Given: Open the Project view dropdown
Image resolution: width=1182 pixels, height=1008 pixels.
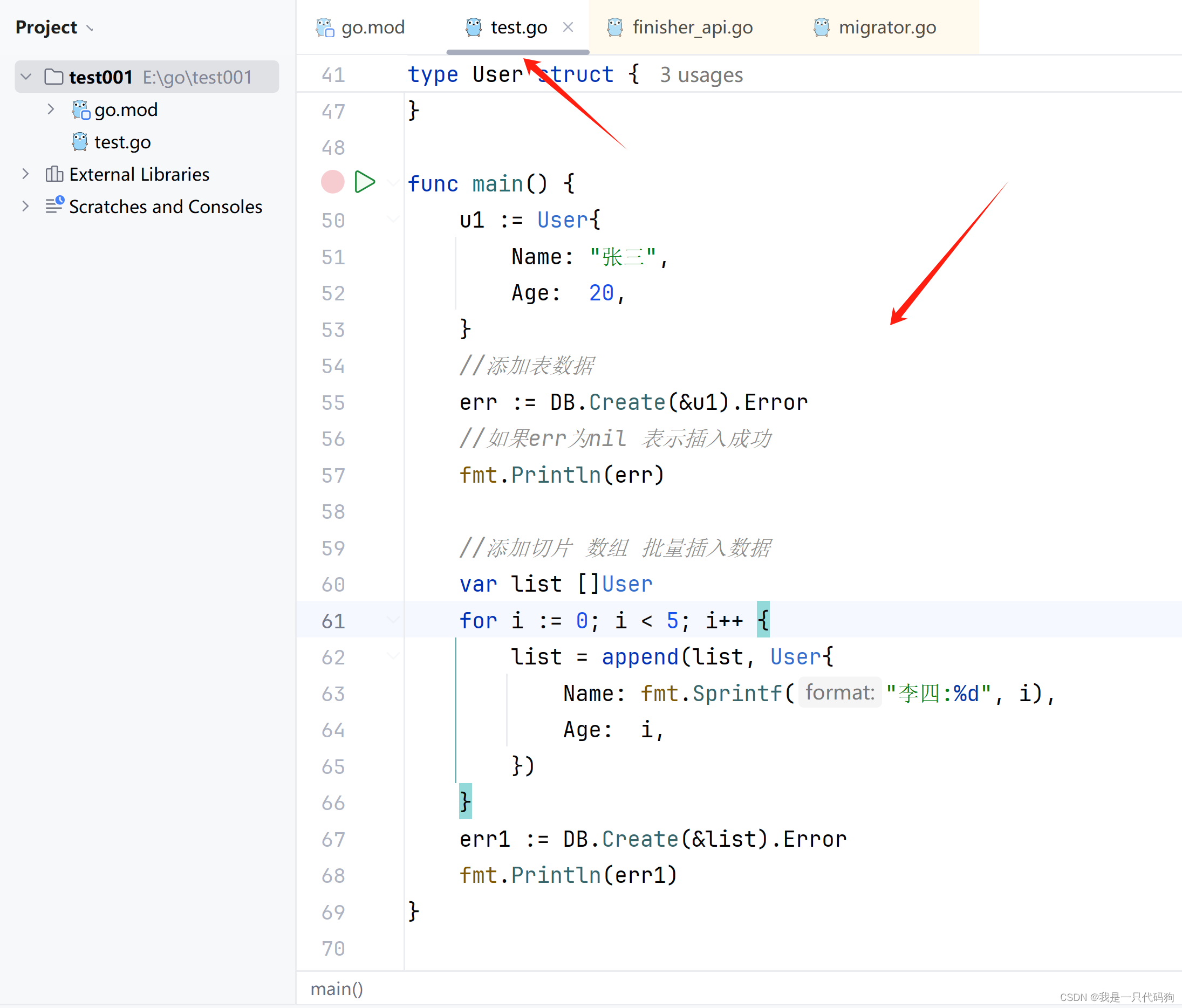Looking at the screenshot, I should (x=90, y=28).
